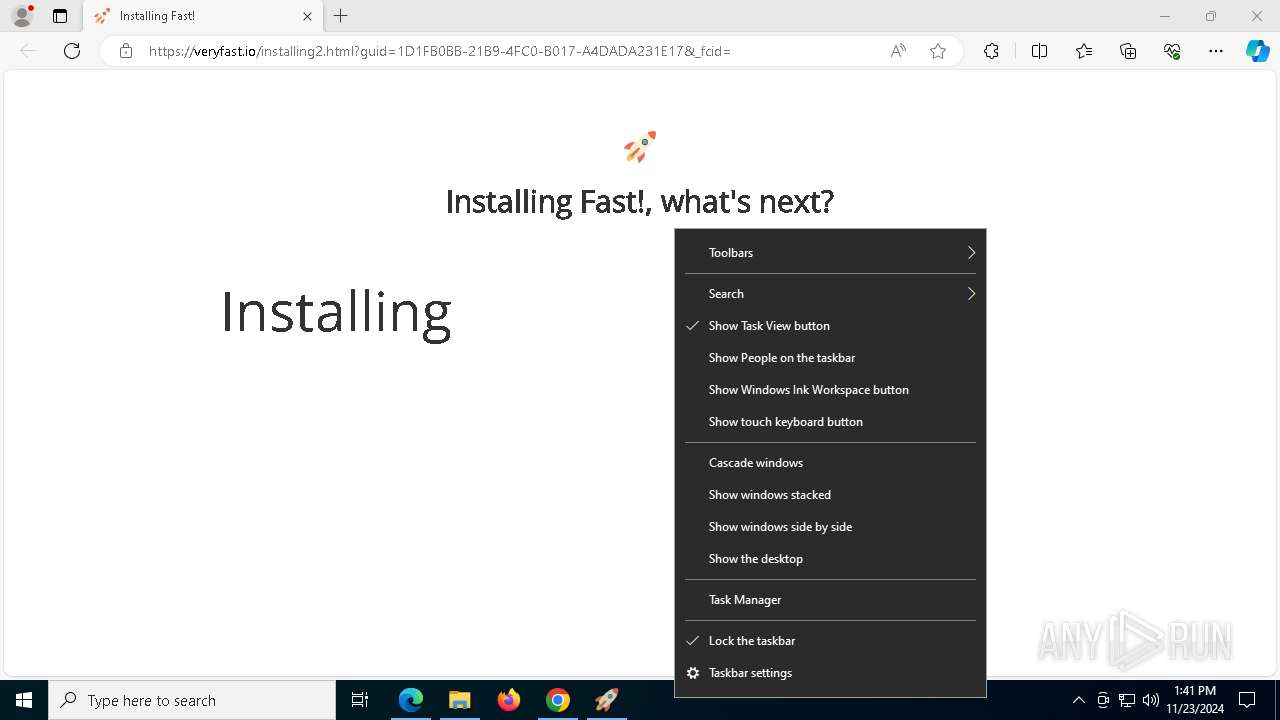Image resolution: width=1280 pixels, height=720 pixels.
Task: Refresh the page
Action: 72,51
